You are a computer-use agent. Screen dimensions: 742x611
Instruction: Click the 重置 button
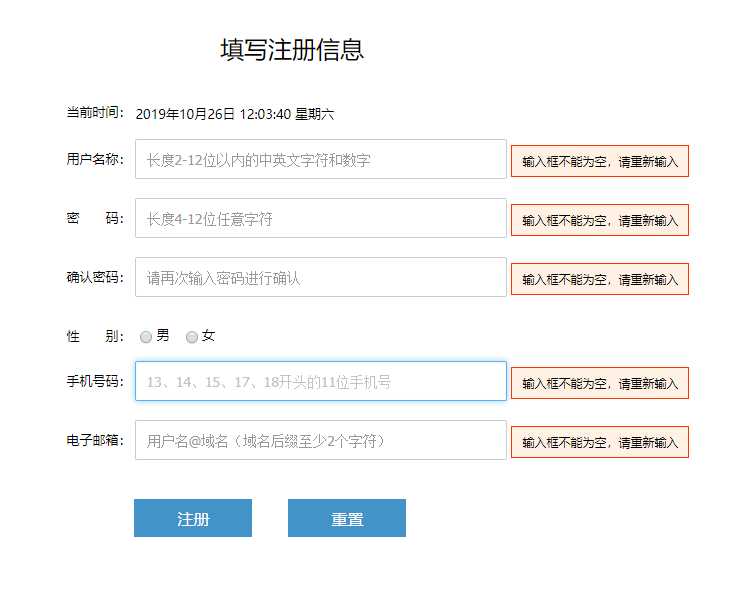coord(346,518)
